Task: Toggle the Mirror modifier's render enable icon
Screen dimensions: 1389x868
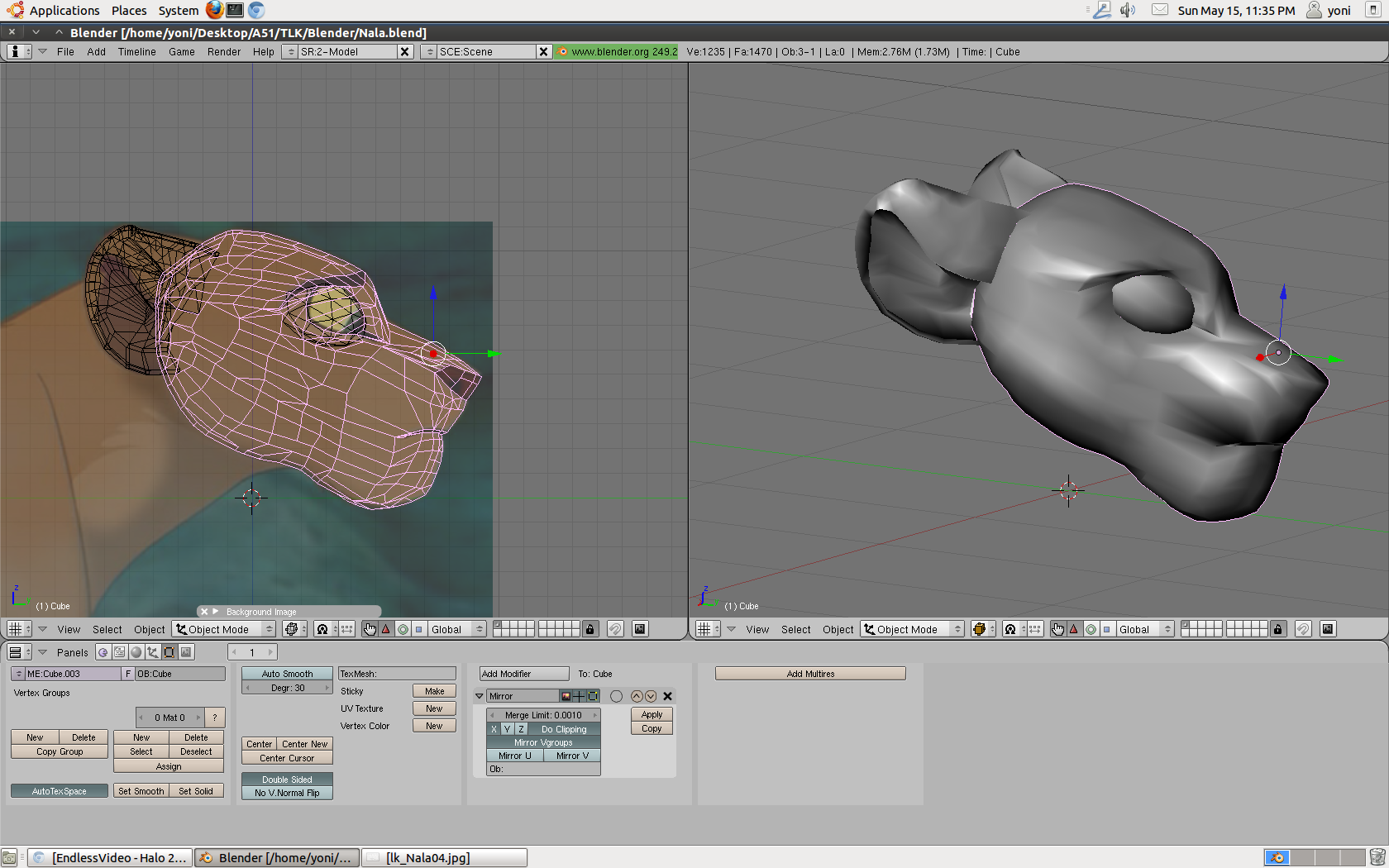Action: tap(566, 696)
